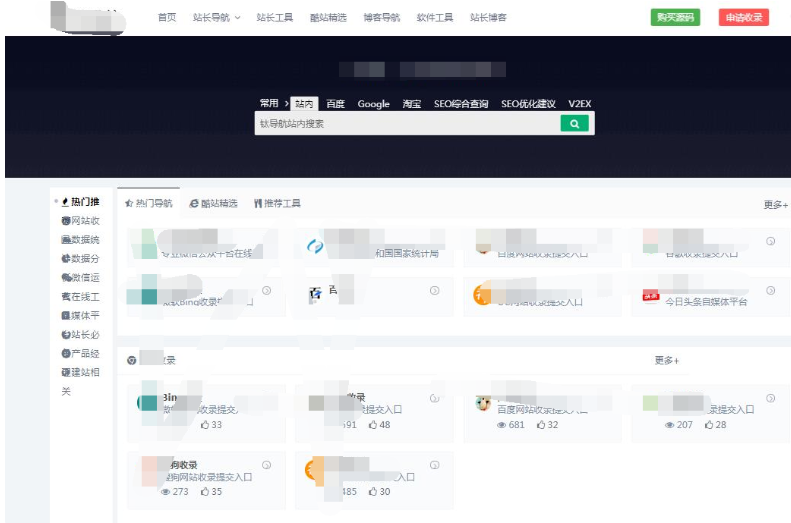The image size is (791, 523).
Task: Click arrow icon on 今日头条自媒体平台 card
Action: (770, 290)
